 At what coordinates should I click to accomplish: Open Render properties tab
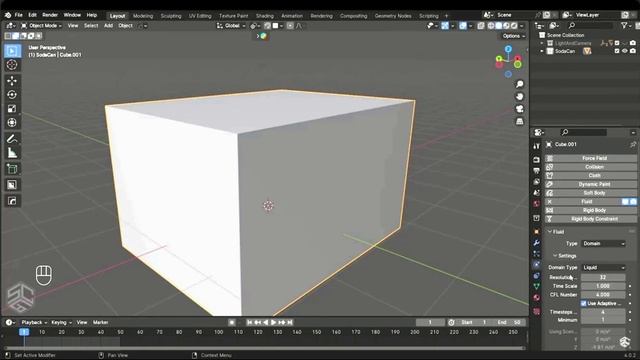click(x=536, y=160)
